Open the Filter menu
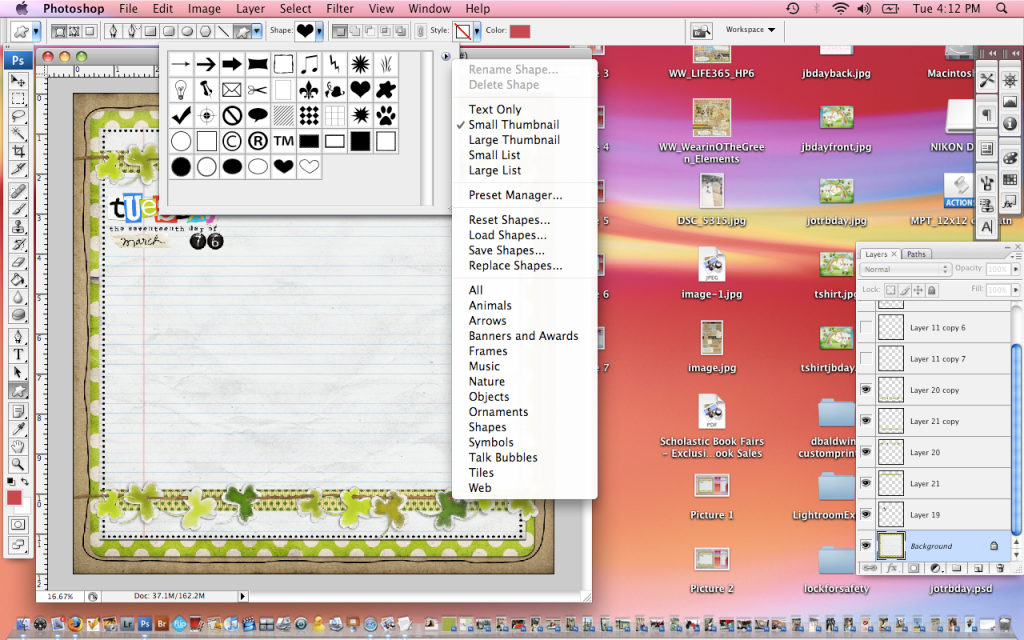 pos(340,8)
